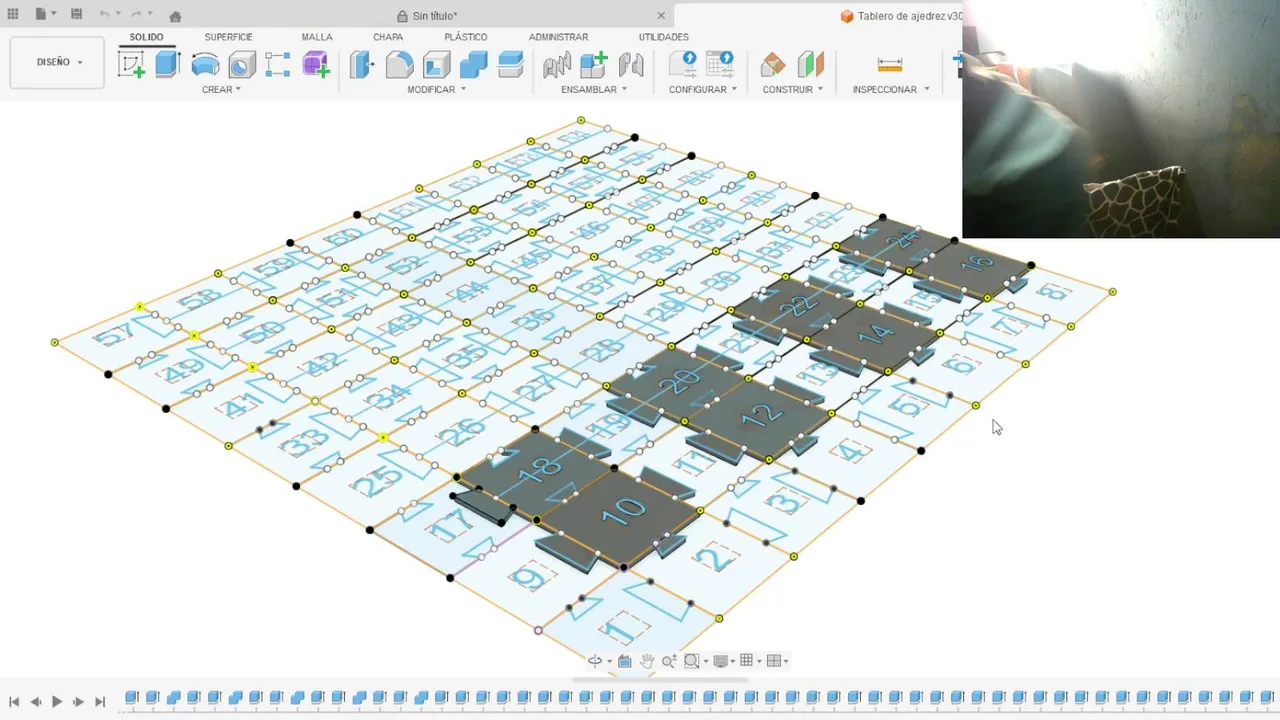The image size is (1280, 720).
Task: Expand the CREAR menu
Action: click(x=221, y=89)
